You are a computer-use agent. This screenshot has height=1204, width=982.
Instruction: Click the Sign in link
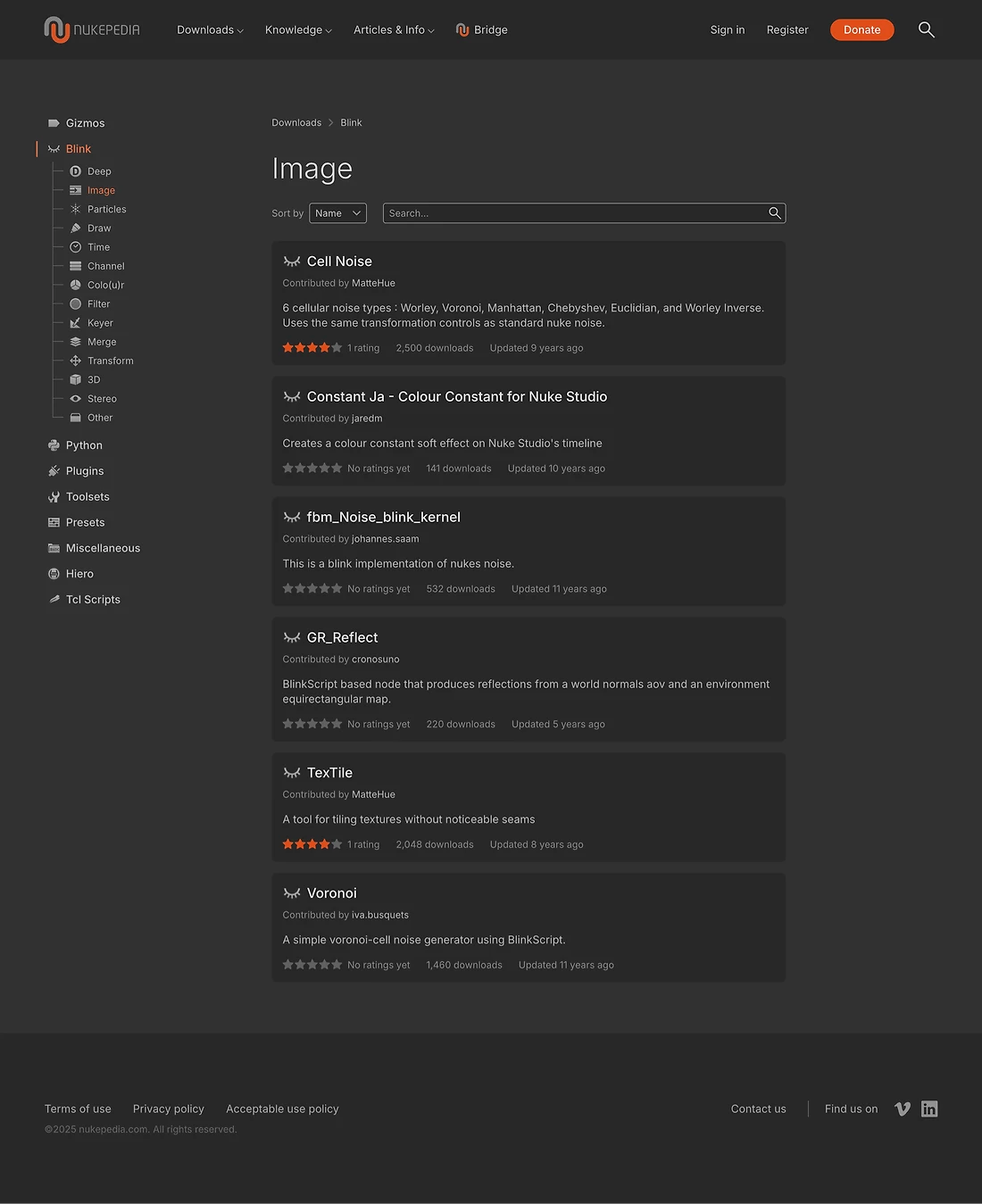pyautogui.click(x=727, y=29)
